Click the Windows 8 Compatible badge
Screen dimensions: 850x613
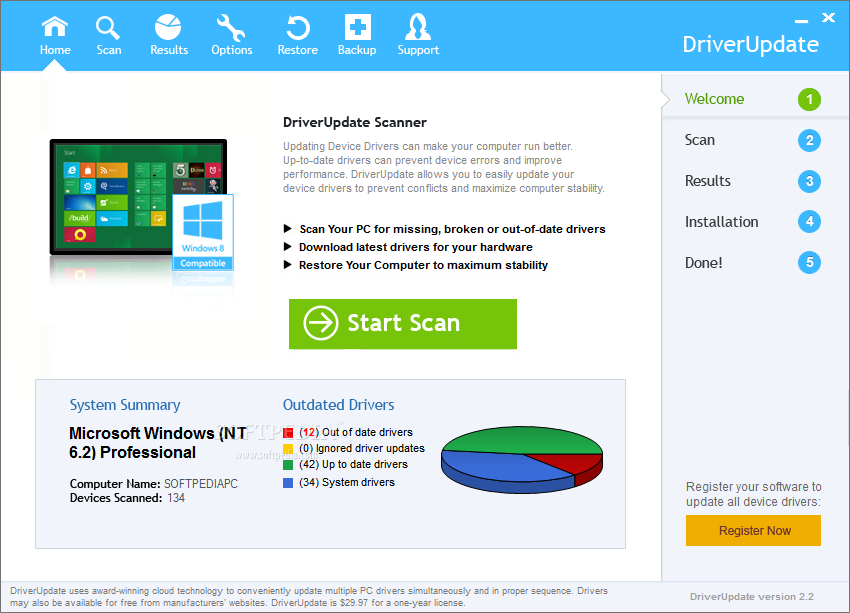point(203,232)
